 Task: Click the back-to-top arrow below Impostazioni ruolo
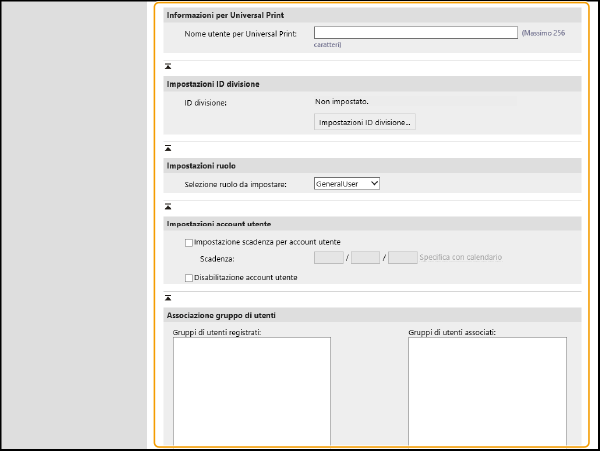(168, 206)
